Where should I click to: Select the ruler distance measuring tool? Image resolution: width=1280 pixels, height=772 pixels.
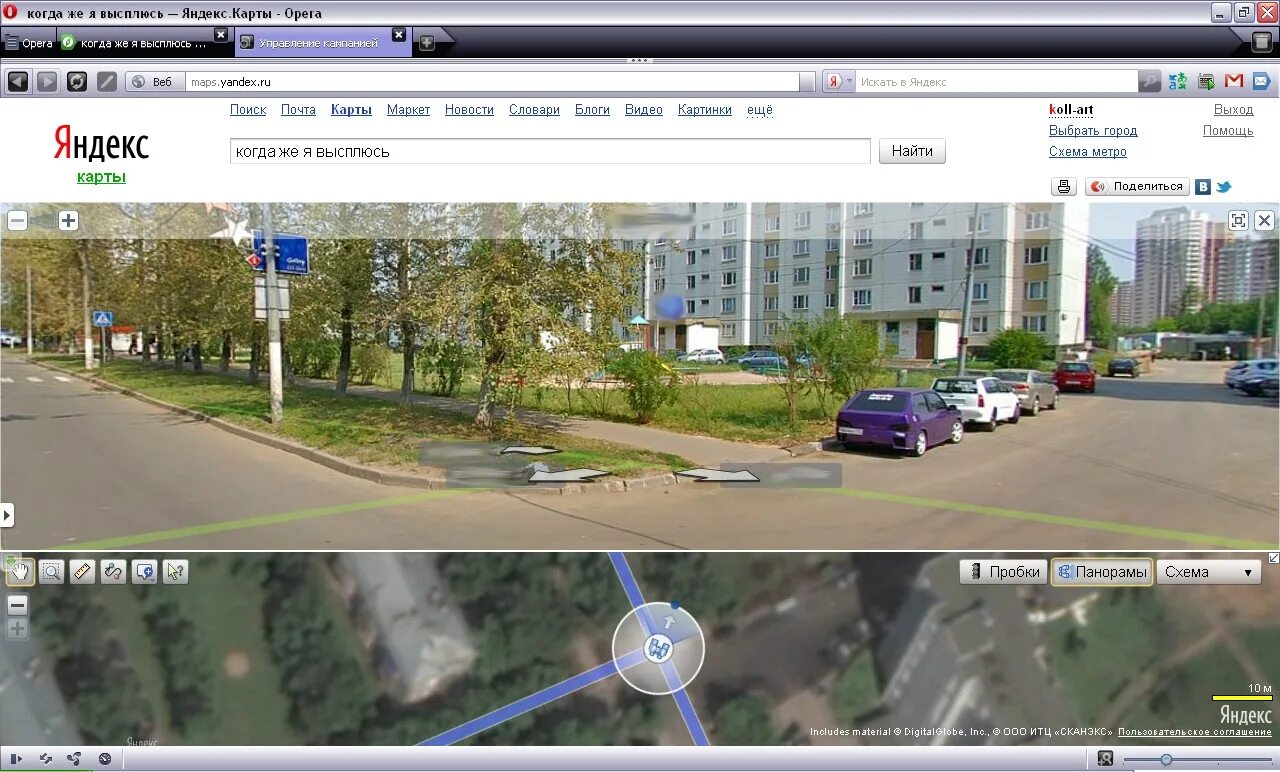tap(82, 572)
